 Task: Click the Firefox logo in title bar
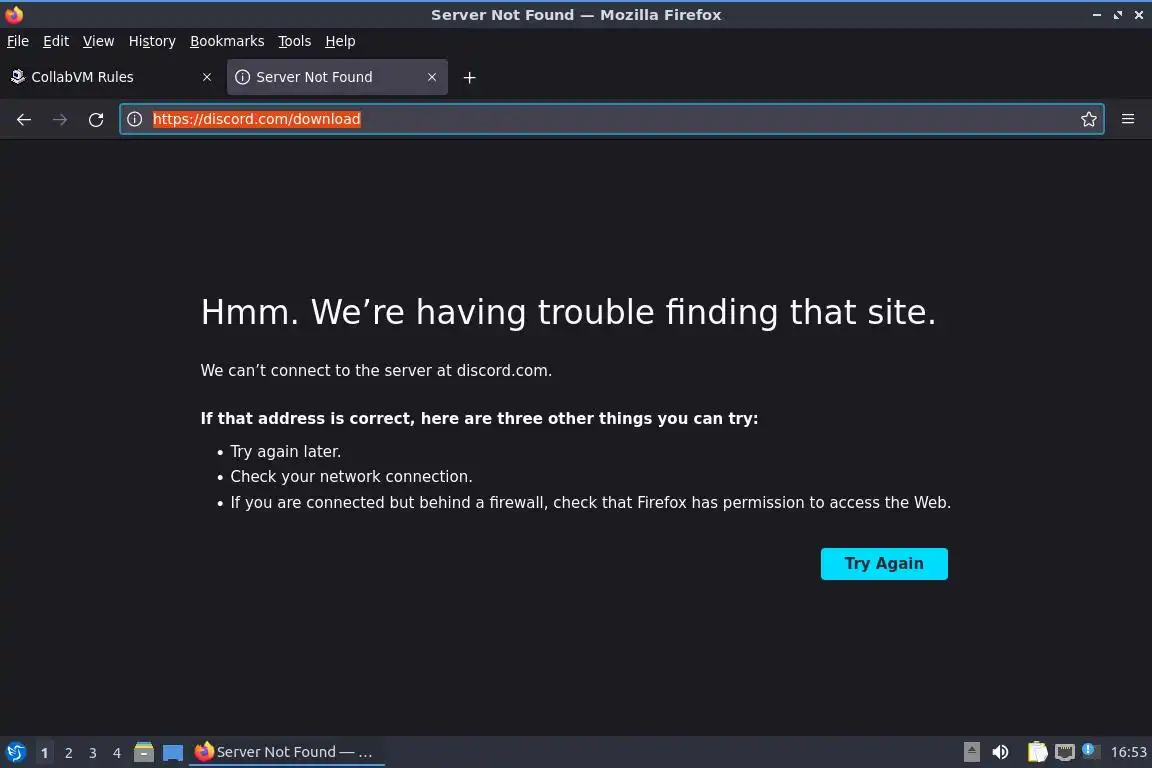tap(14, 14)
